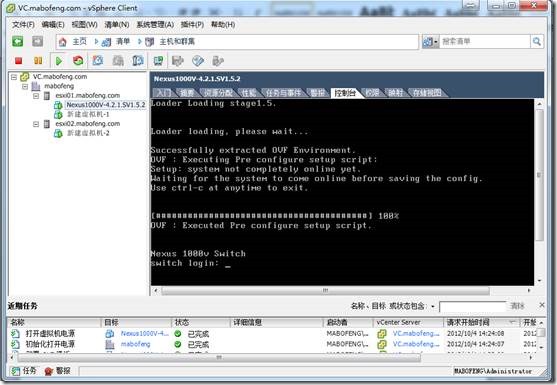Click the 状态 column header
The height and width of the screenshot is (385, 557).
[201, 322]
